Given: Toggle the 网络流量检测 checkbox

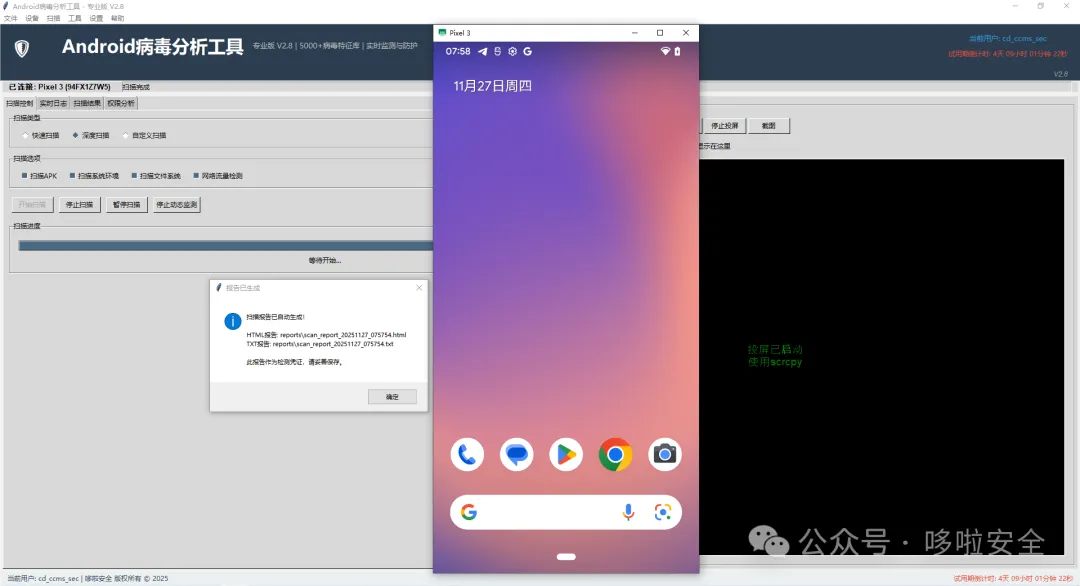Looking at the screenshot, I should (218, 176).
